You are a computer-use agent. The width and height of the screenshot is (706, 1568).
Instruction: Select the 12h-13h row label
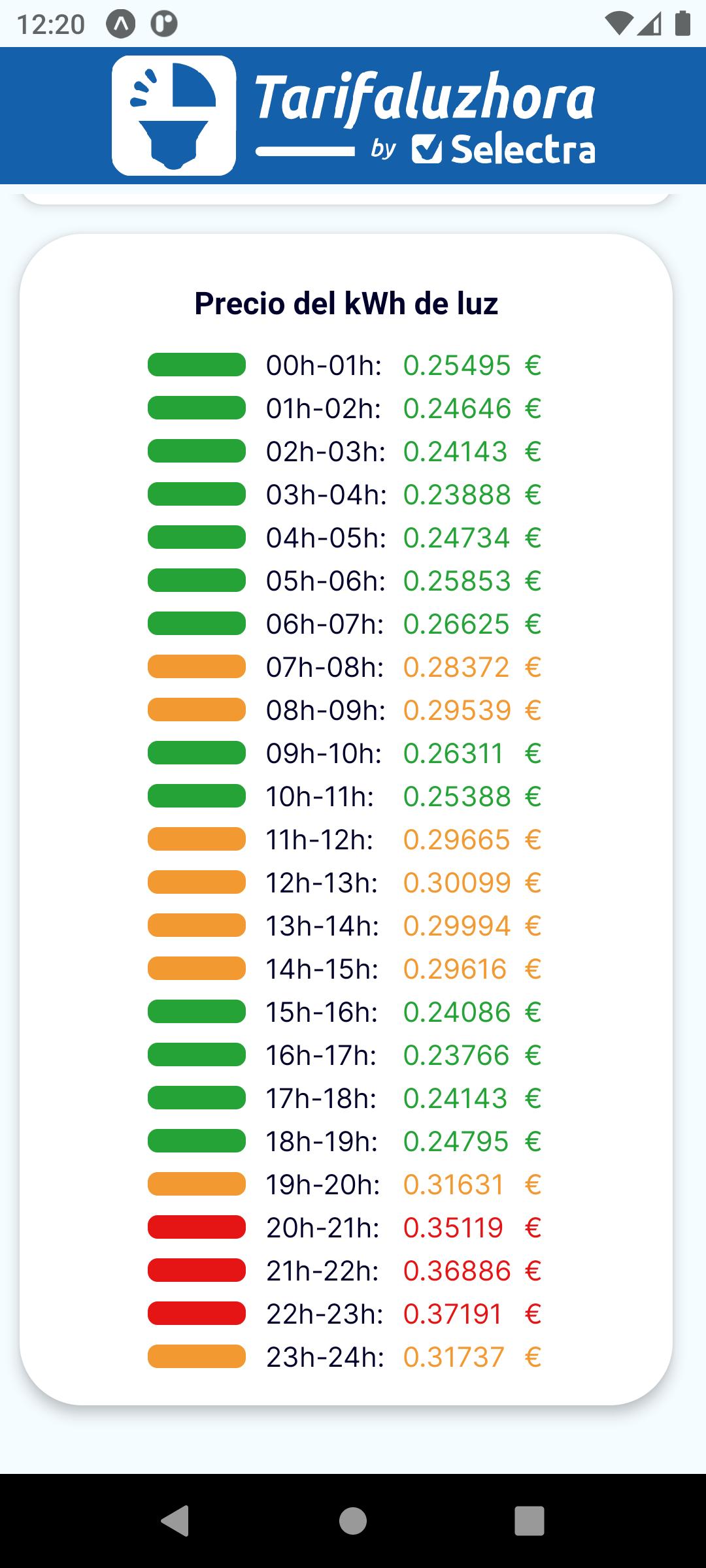[322, 883]
